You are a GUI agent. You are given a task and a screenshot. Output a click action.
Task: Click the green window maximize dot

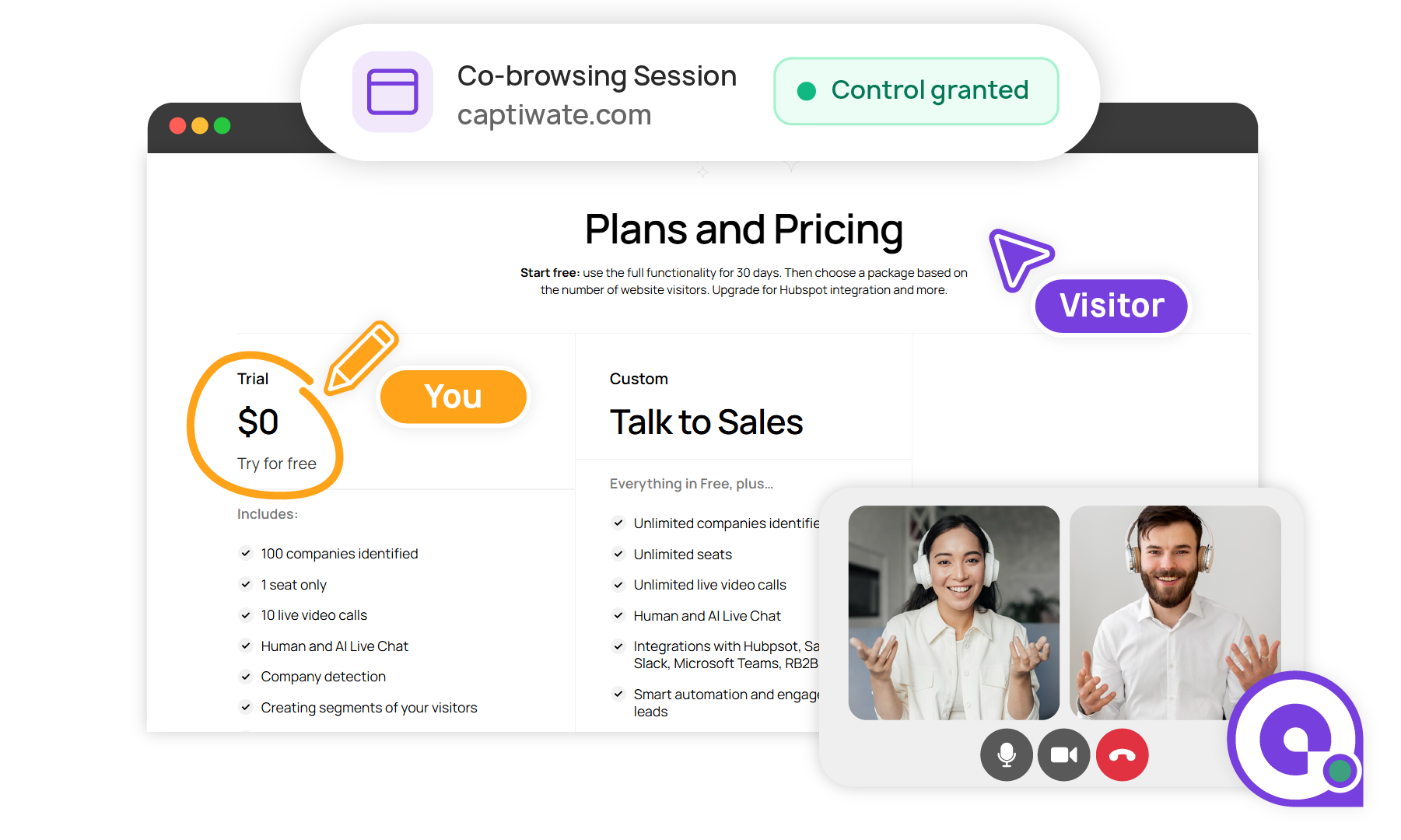(x=222, y=125)
